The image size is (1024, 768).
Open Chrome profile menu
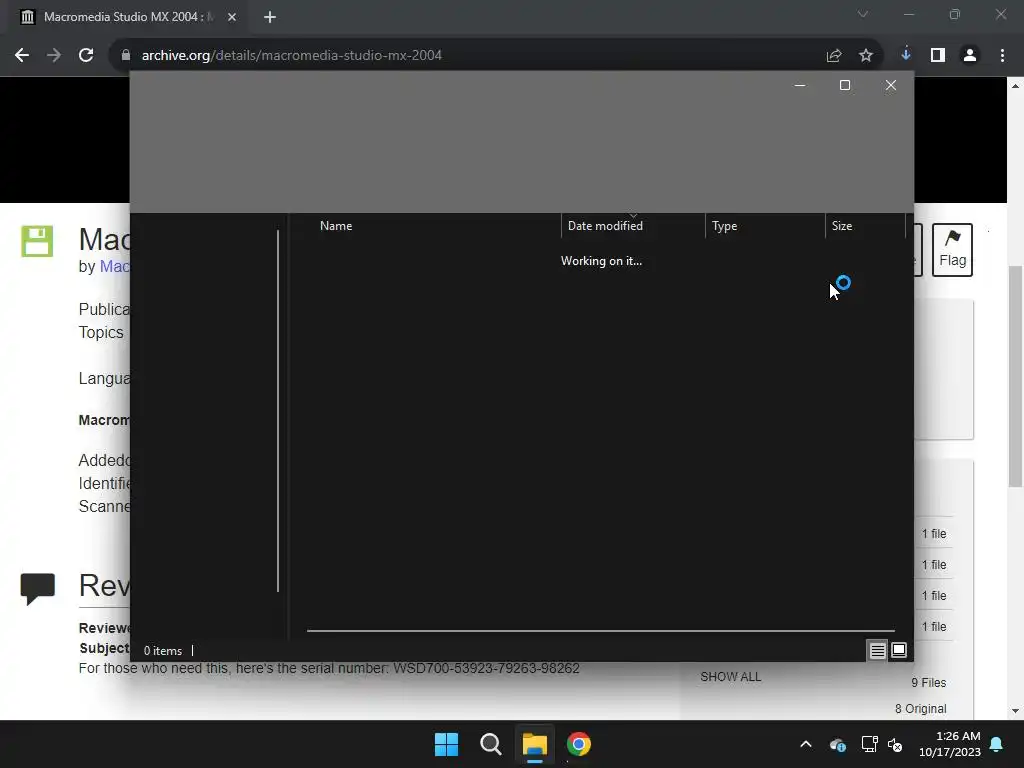point(970,56)
